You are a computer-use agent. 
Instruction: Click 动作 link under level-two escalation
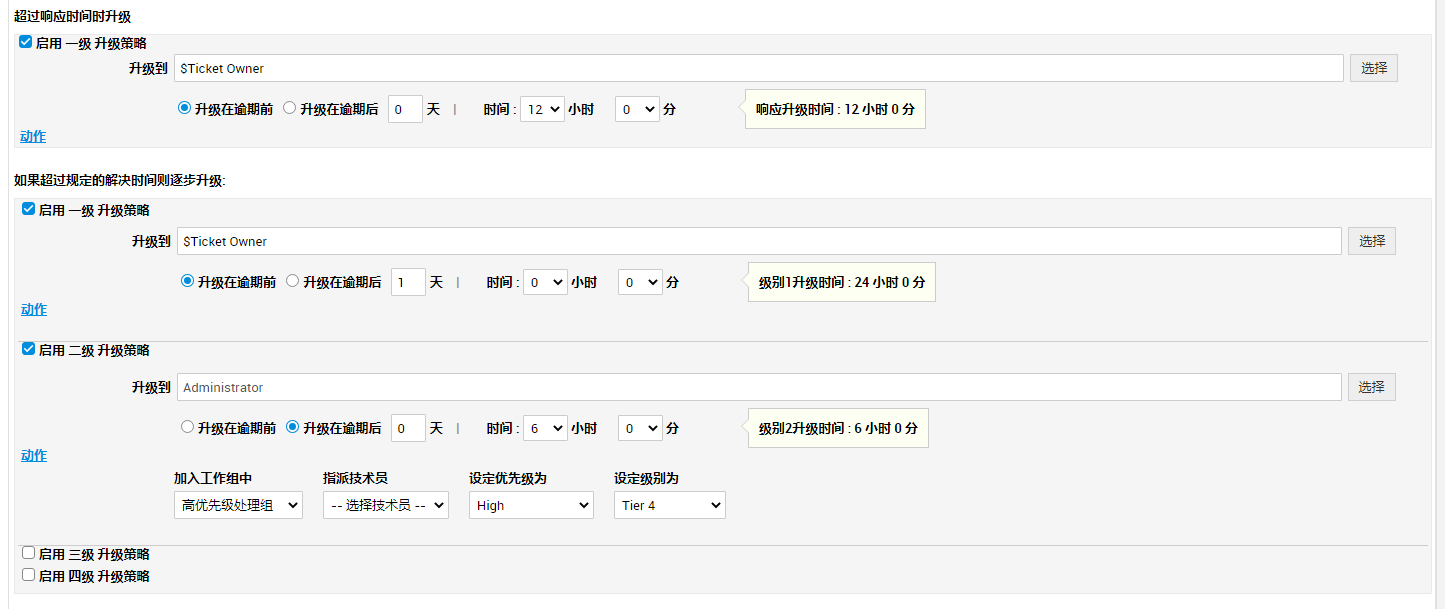34,456
